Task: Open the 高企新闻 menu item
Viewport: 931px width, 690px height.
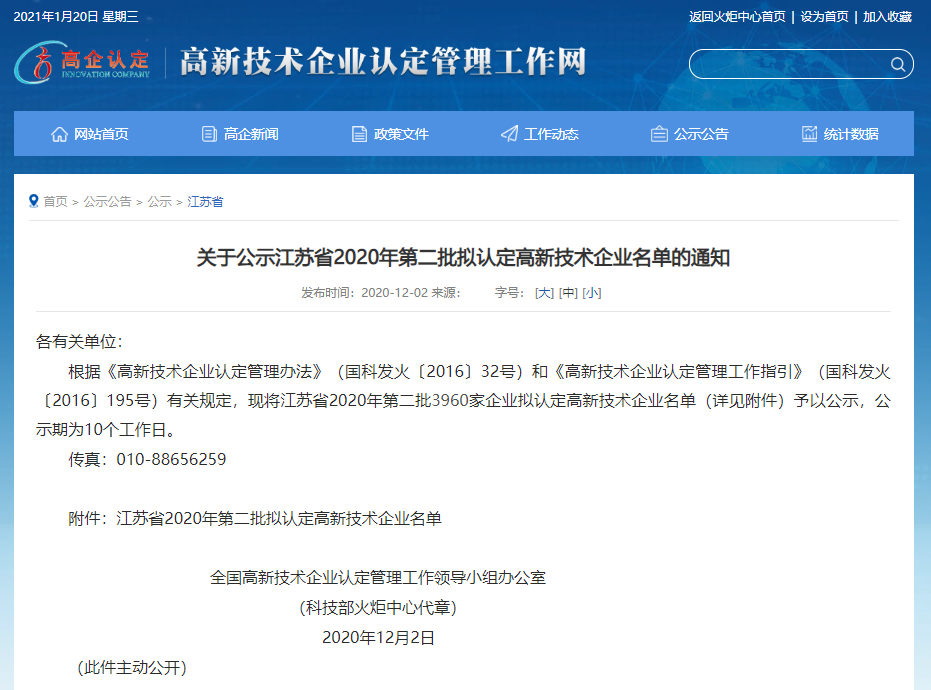Action: click(251, 134)
